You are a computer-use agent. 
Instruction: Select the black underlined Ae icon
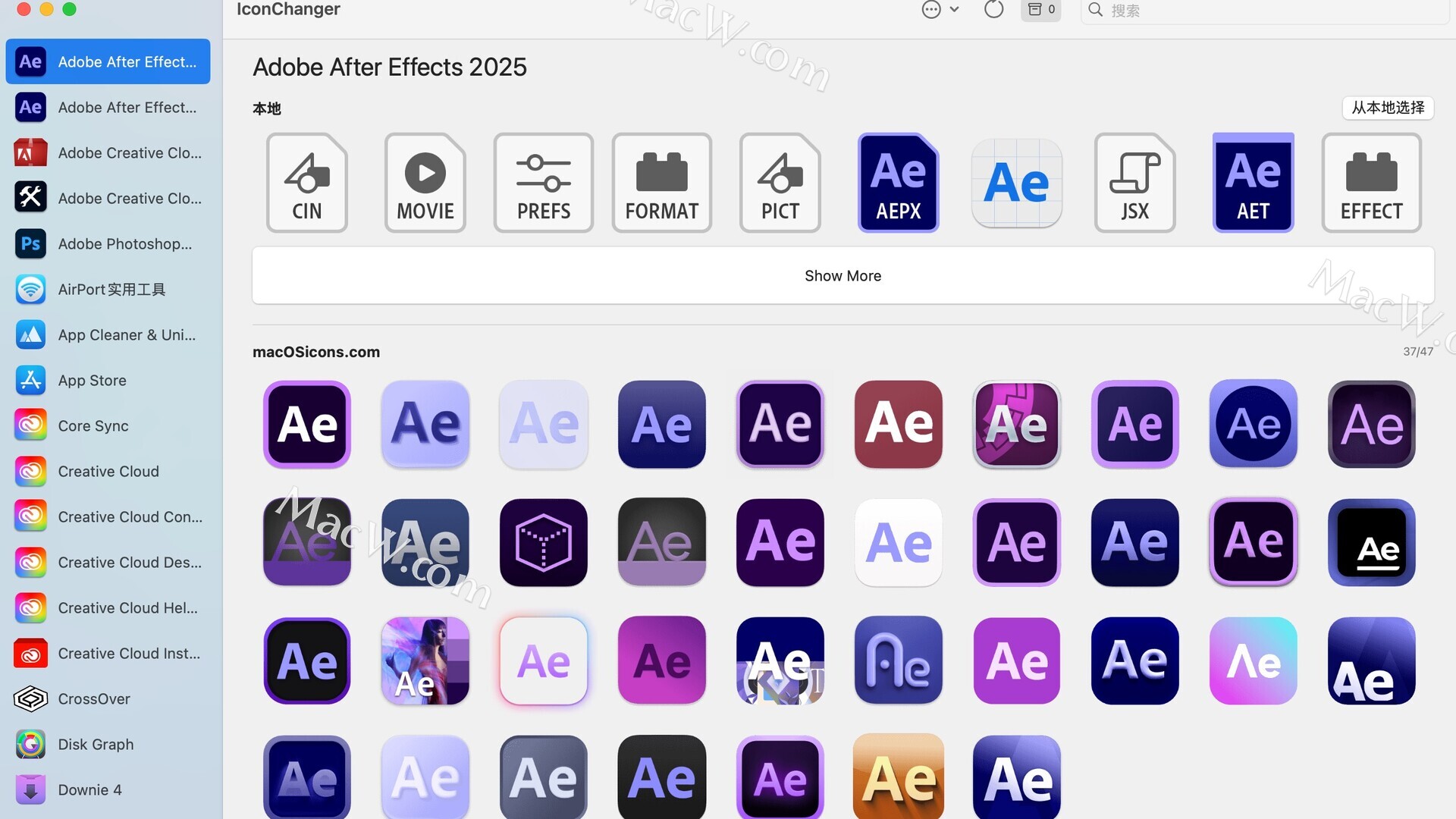pyautogui.click(x=1372, y=542)
